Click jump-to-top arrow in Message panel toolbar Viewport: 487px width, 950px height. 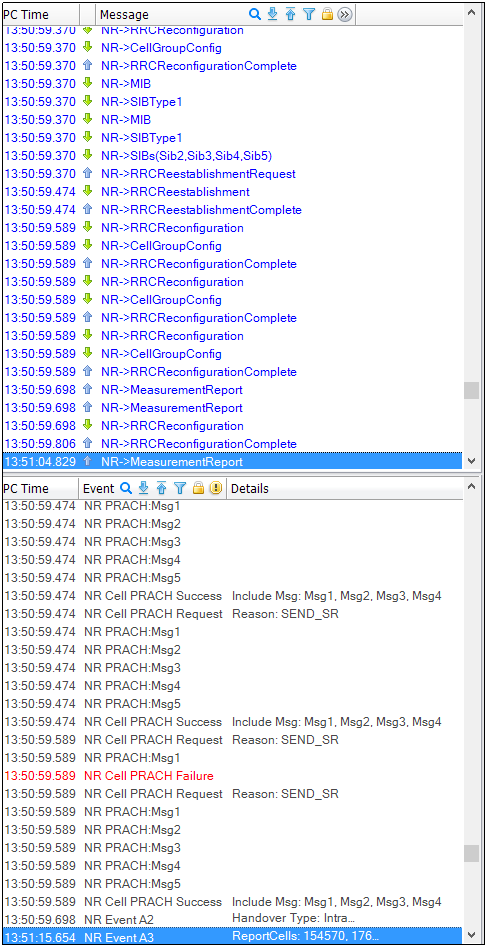pyautogui.click(x=290, y=15)
